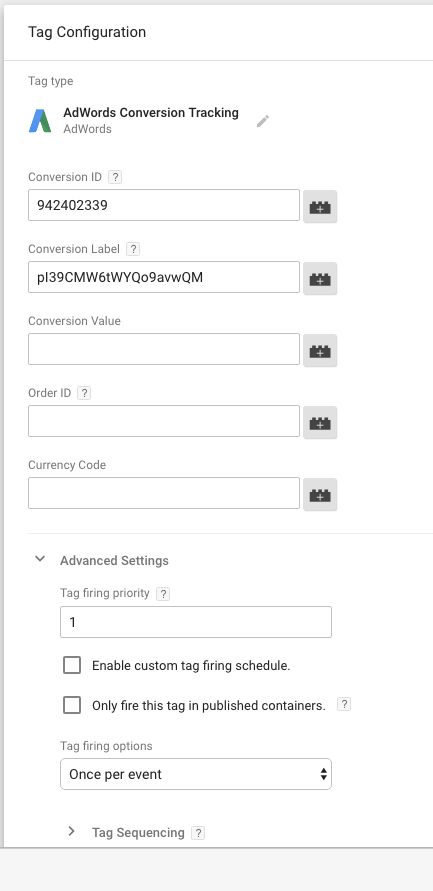Open help icon beside published containers option
This screenshot has height=891, width=433.
tap(344, 705)
